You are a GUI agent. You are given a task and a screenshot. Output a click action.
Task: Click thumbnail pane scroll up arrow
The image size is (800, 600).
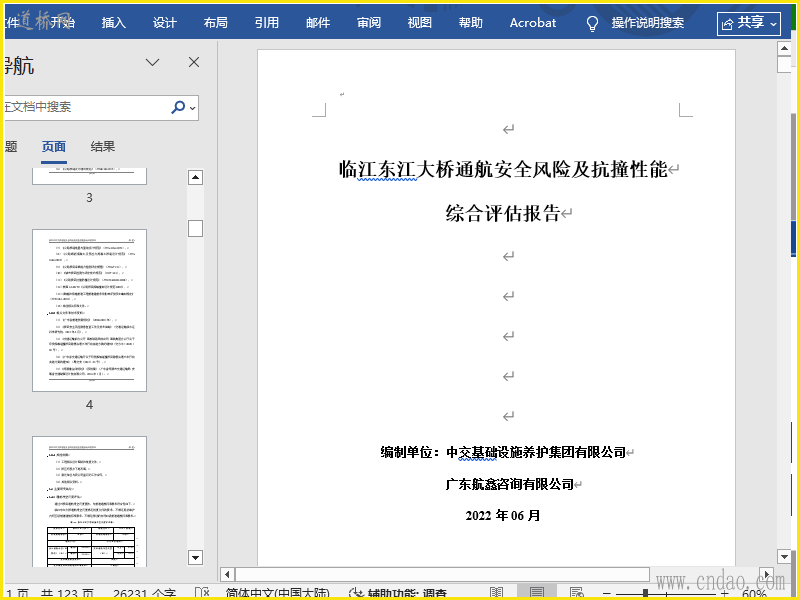point(195,177)
